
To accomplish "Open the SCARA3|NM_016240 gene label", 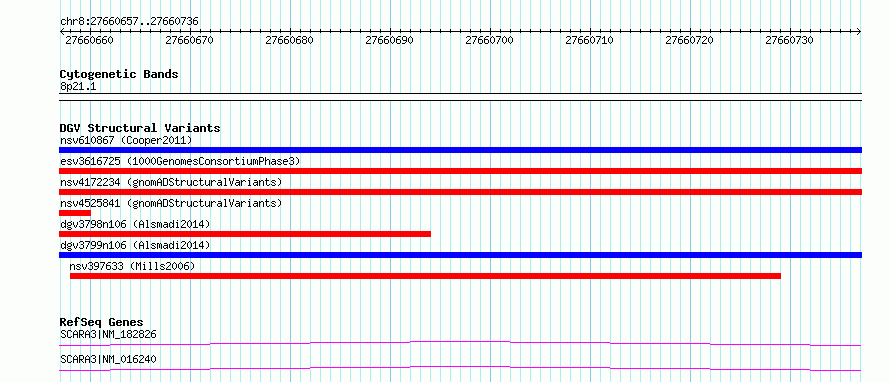I will coord(108,359).
